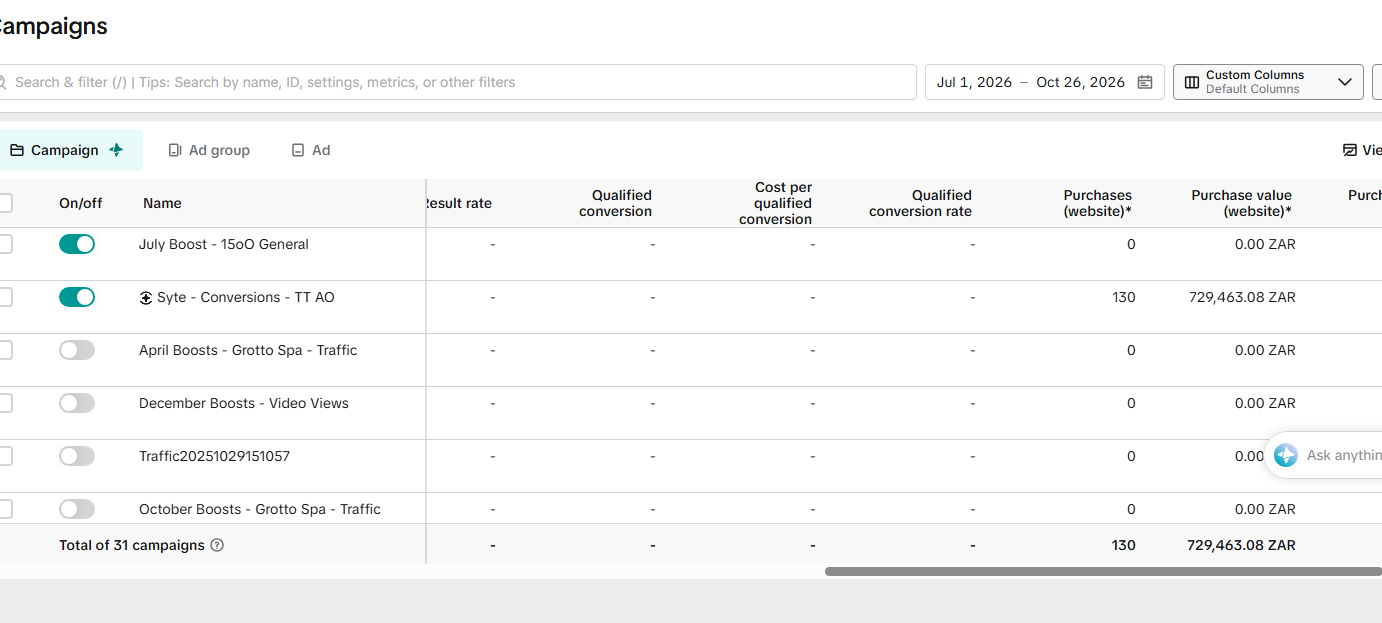Click the Campaign folder icon

tap(17, 150)
